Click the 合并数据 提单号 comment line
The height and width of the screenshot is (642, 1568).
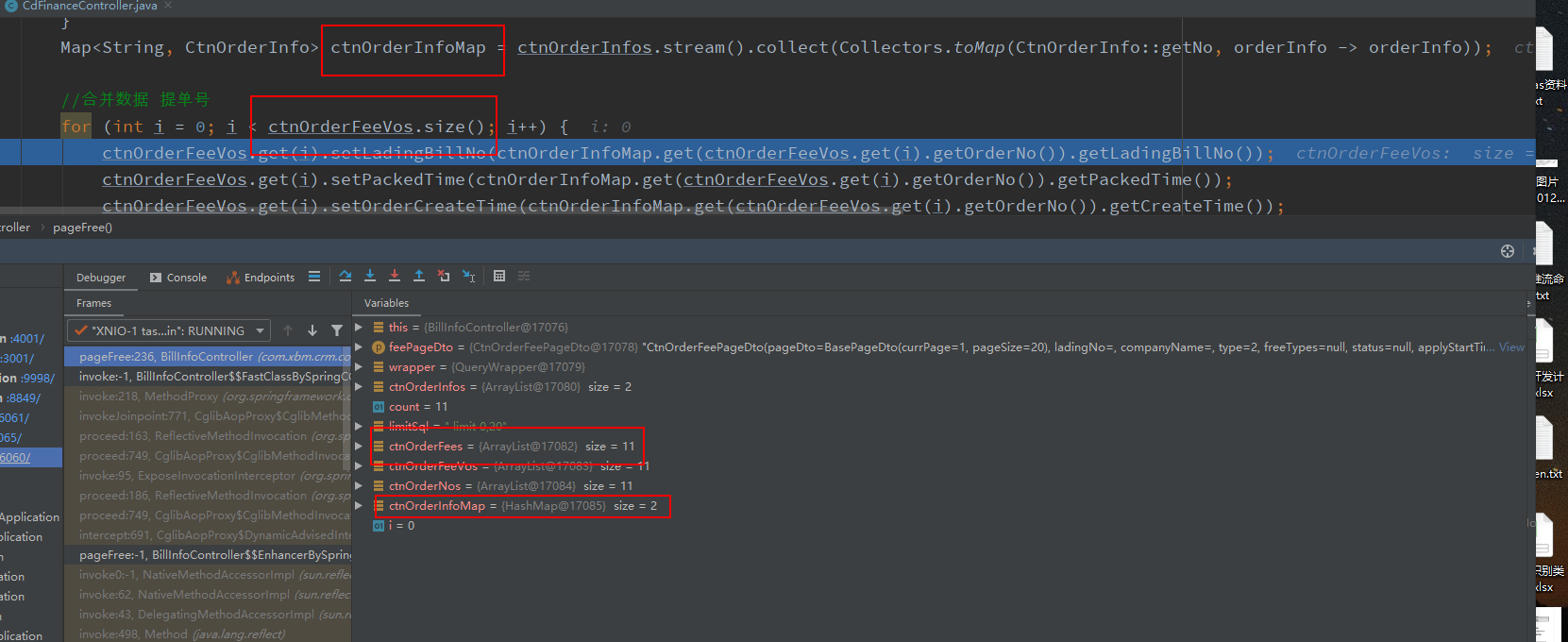(135, 99)
